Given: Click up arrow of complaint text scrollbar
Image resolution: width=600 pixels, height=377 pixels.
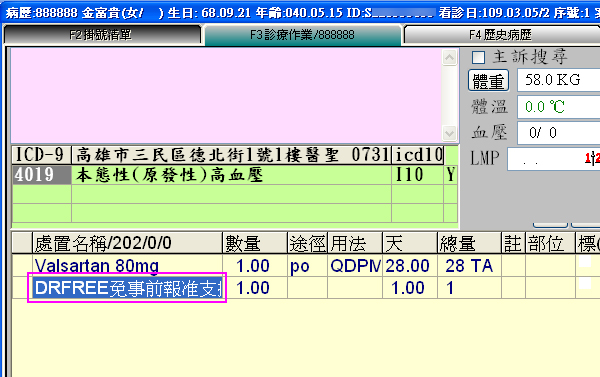Looking at the screenshot, I should pyautogui.click(x=449, y=58).
